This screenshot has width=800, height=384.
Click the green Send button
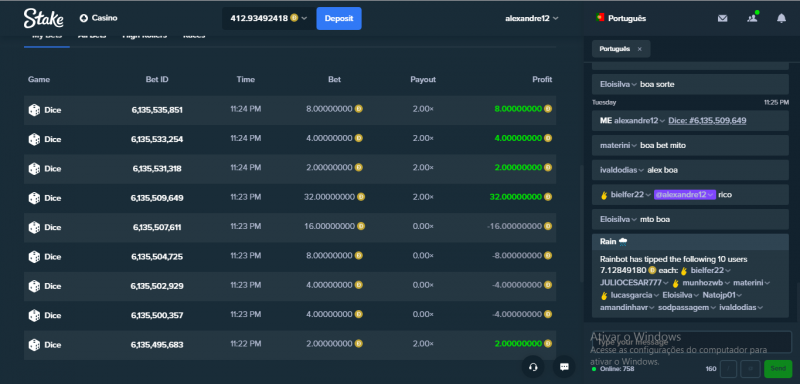tap(778, 368)
